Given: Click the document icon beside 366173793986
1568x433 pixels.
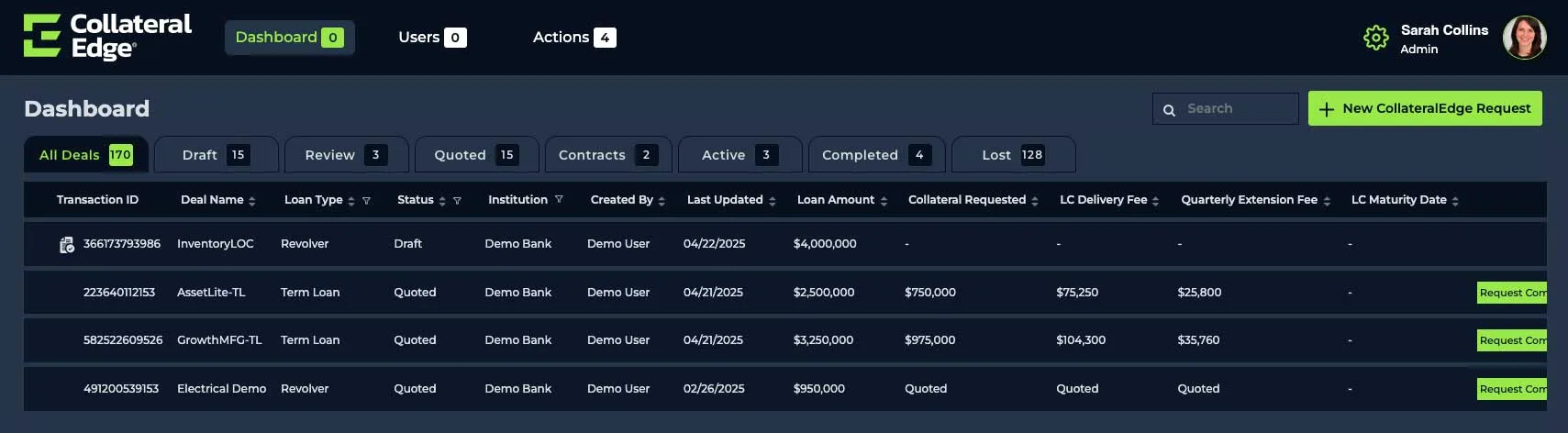Looking at the screenshot, I should [x=66, y=244].
